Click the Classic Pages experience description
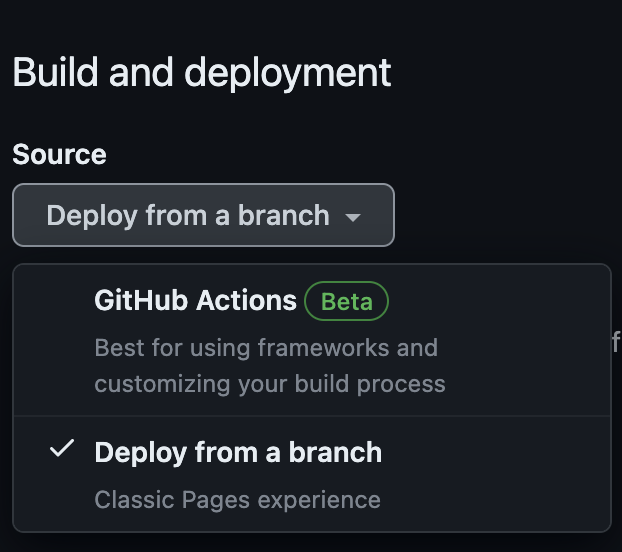This screenshot has height=552, width=622. pos(237,500)
